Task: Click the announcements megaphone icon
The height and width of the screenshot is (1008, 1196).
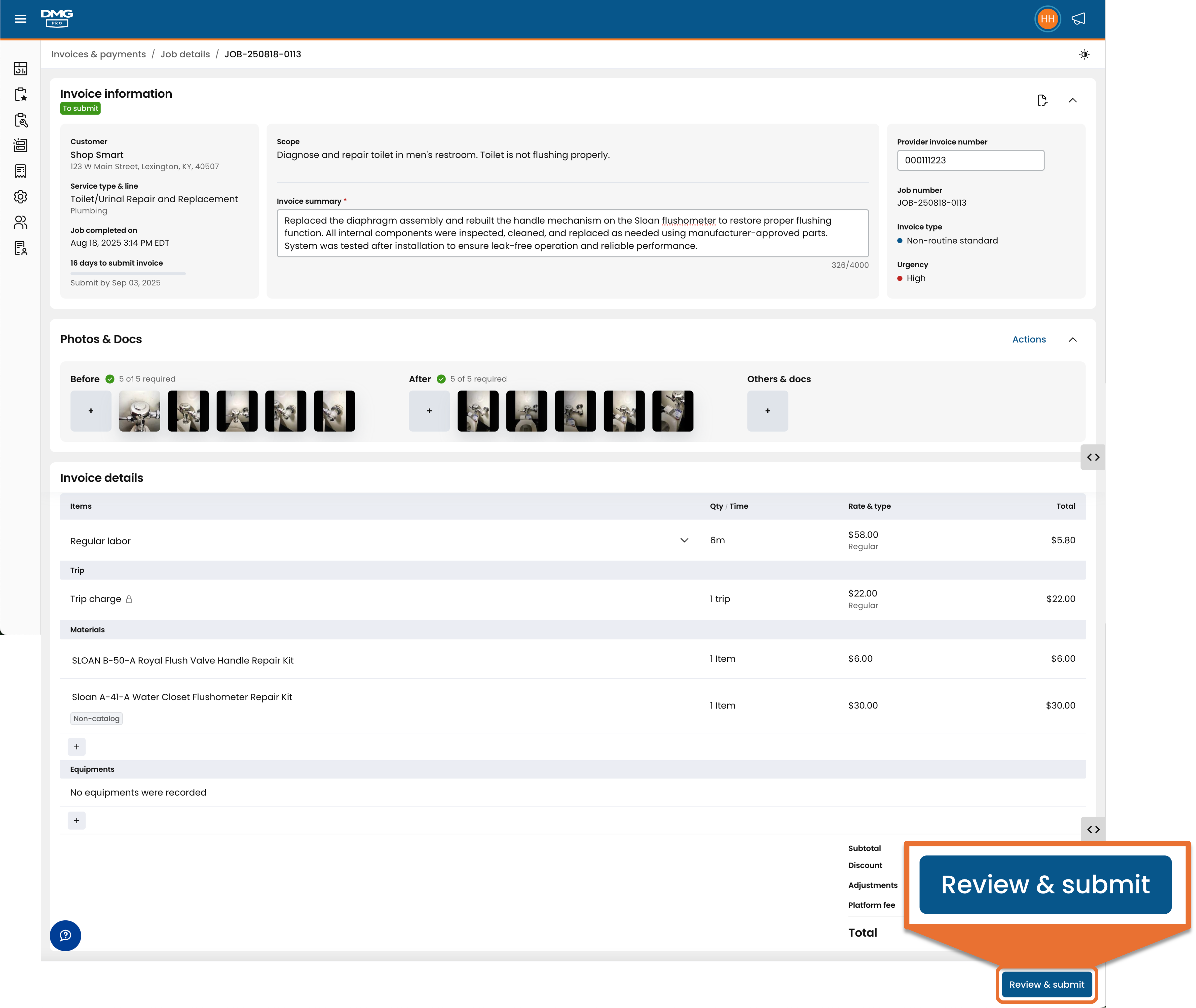Action: [1078, 19]
